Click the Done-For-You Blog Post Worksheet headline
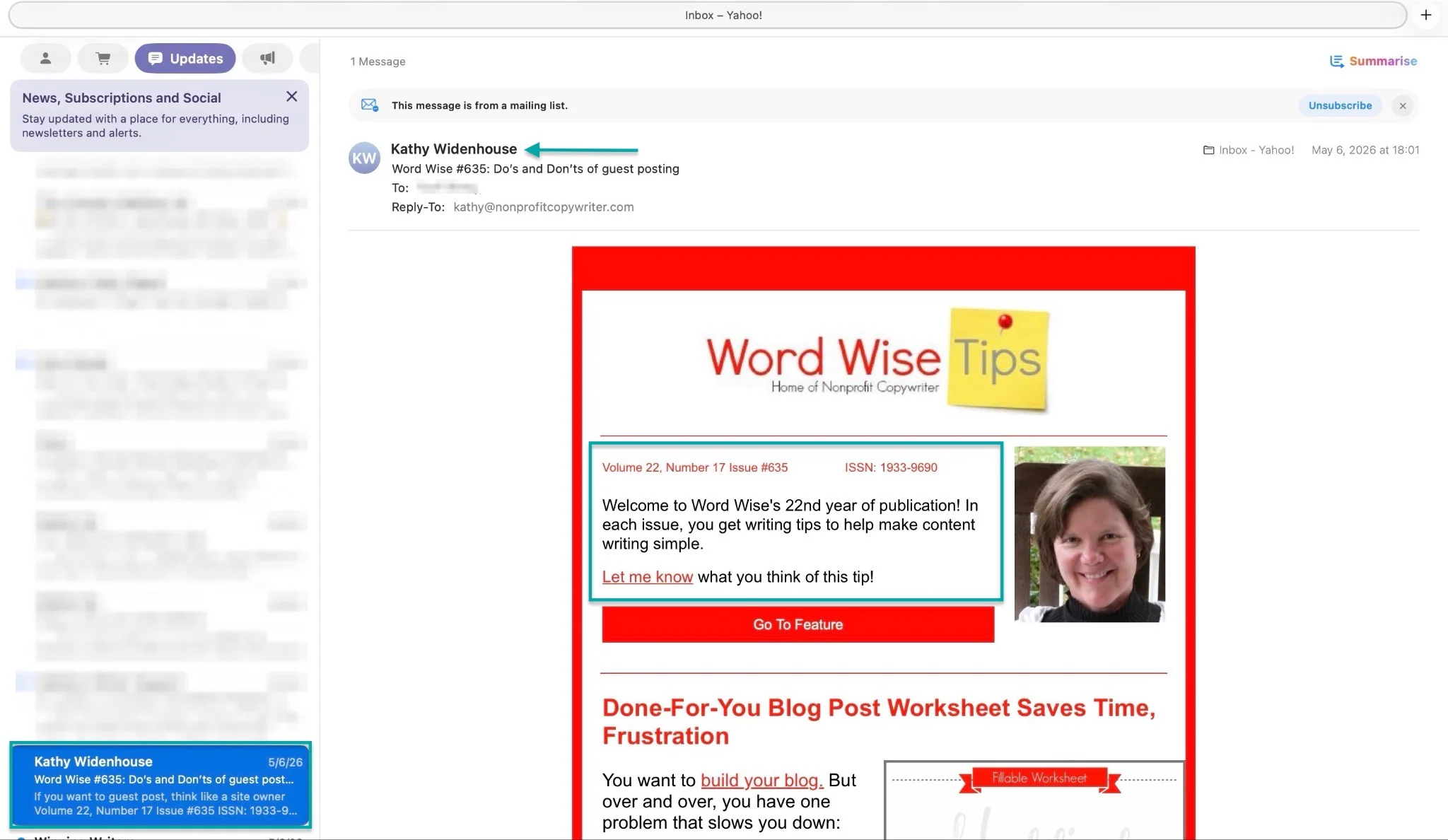Viewport: 1448px width, 840px height. click(x=879, y=722)
